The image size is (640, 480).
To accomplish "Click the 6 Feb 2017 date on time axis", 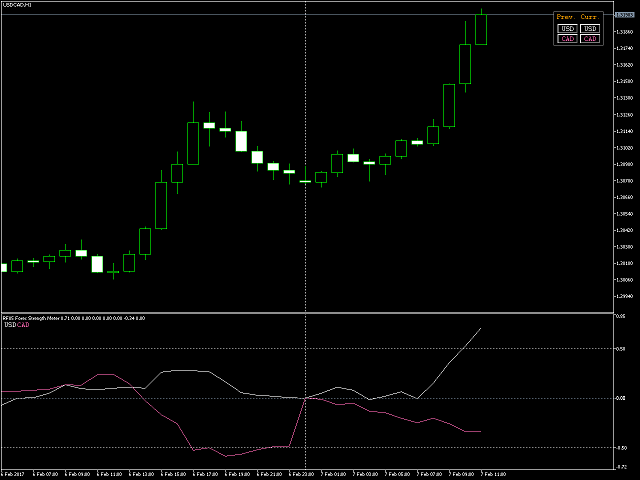I will 14,473.
